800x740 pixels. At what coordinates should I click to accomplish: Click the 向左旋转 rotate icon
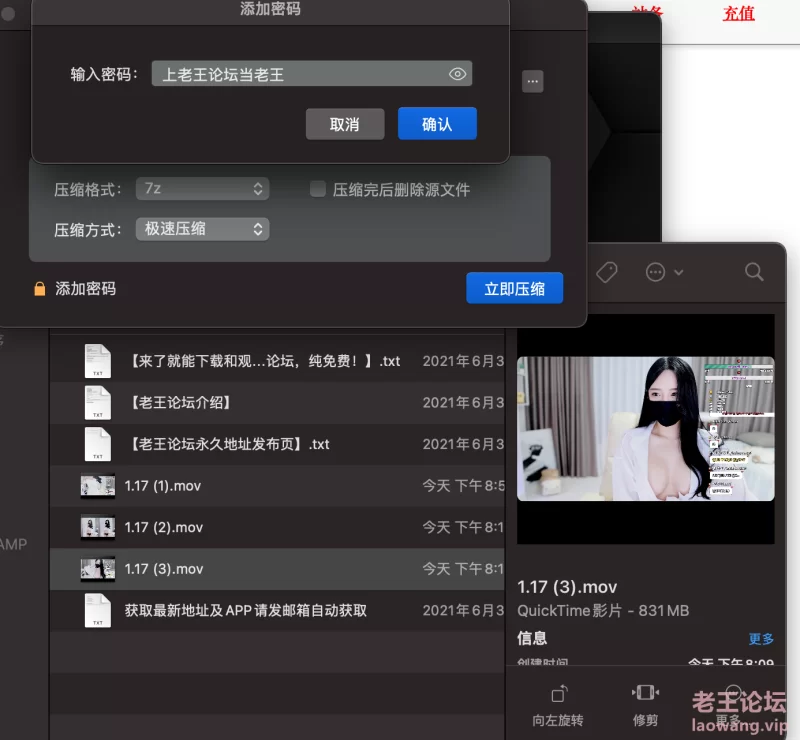pos(558,694)
